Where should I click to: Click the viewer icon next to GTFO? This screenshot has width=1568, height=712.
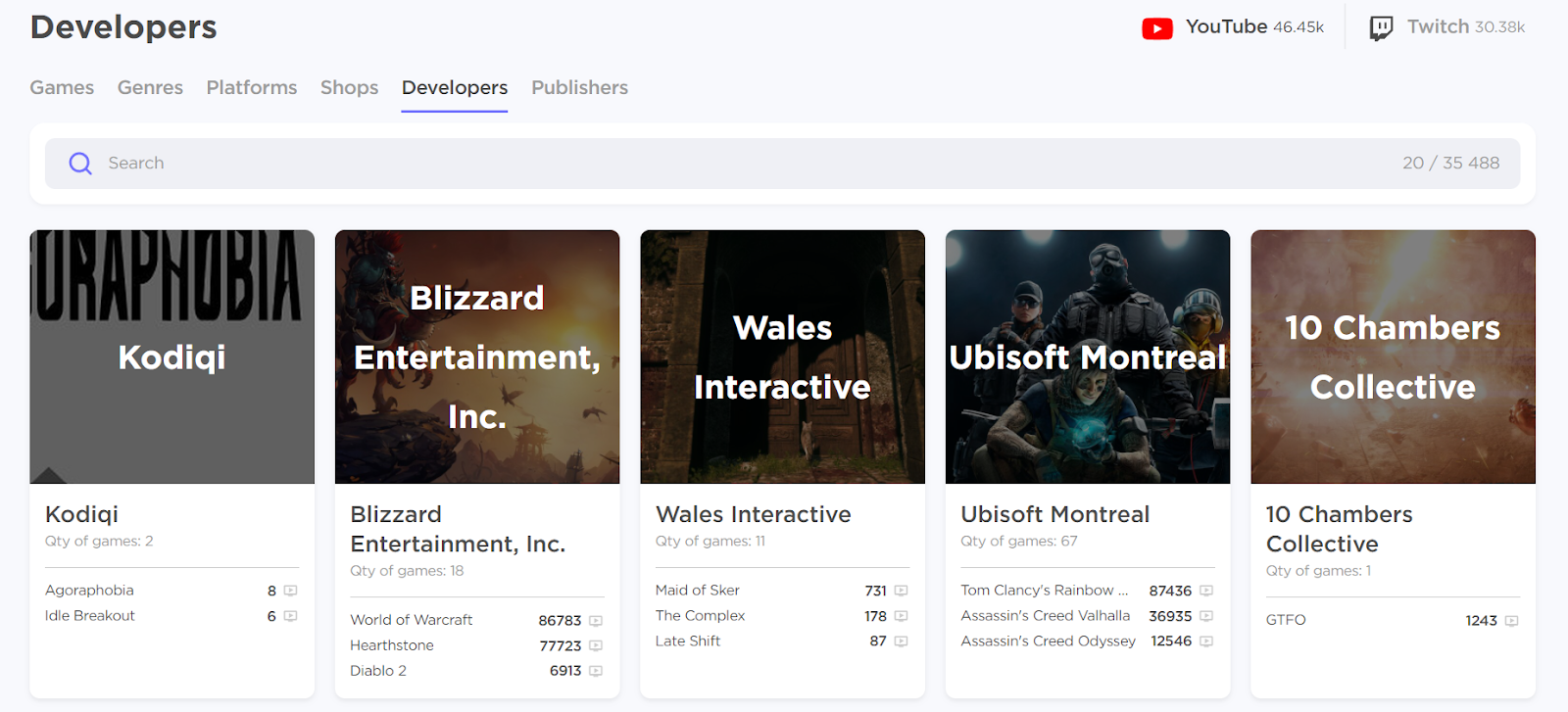tap(1512, 621)
